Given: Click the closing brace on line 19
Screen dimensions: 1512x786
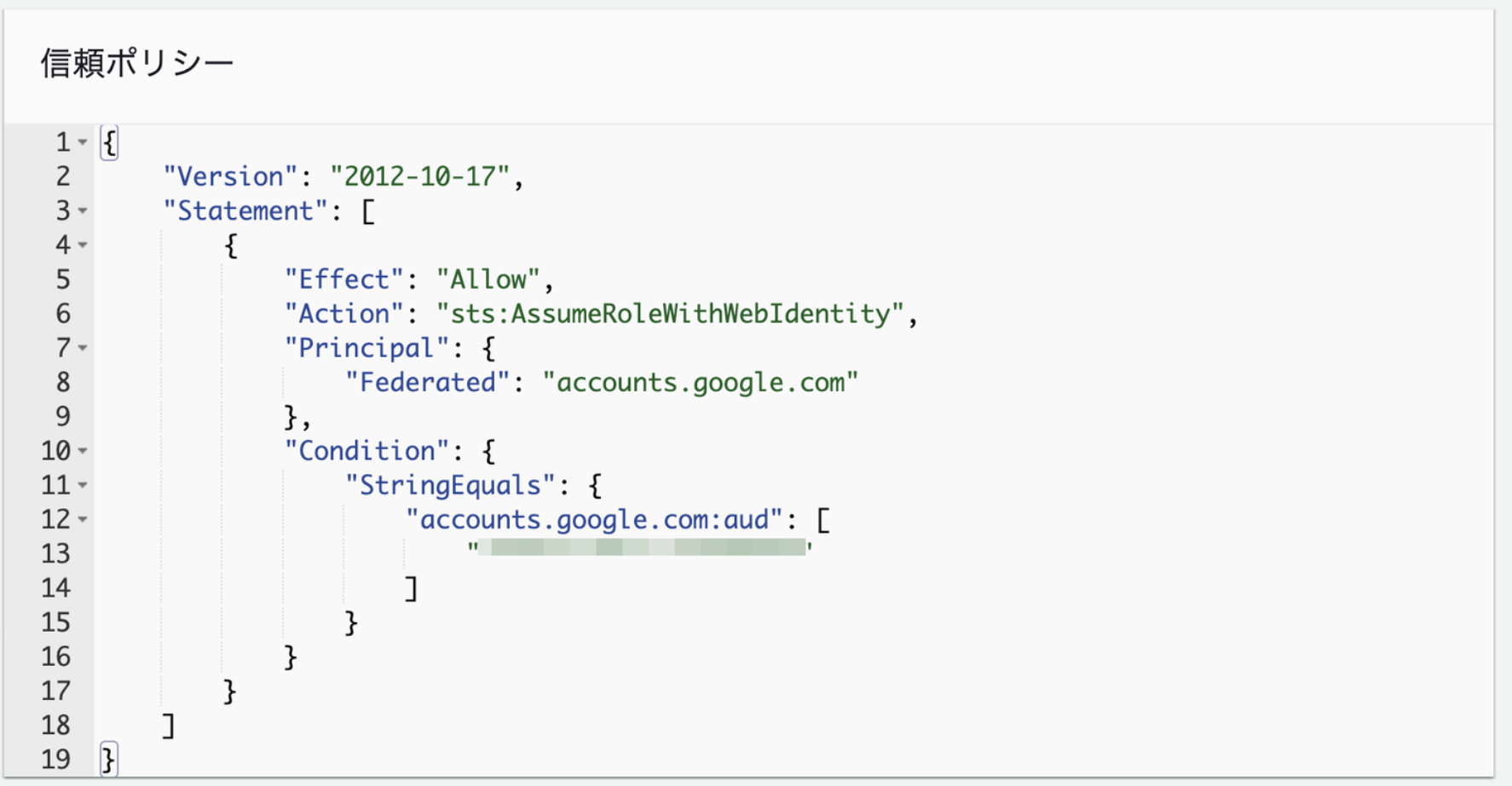Looking at the screenshot, I should [108, 760].
